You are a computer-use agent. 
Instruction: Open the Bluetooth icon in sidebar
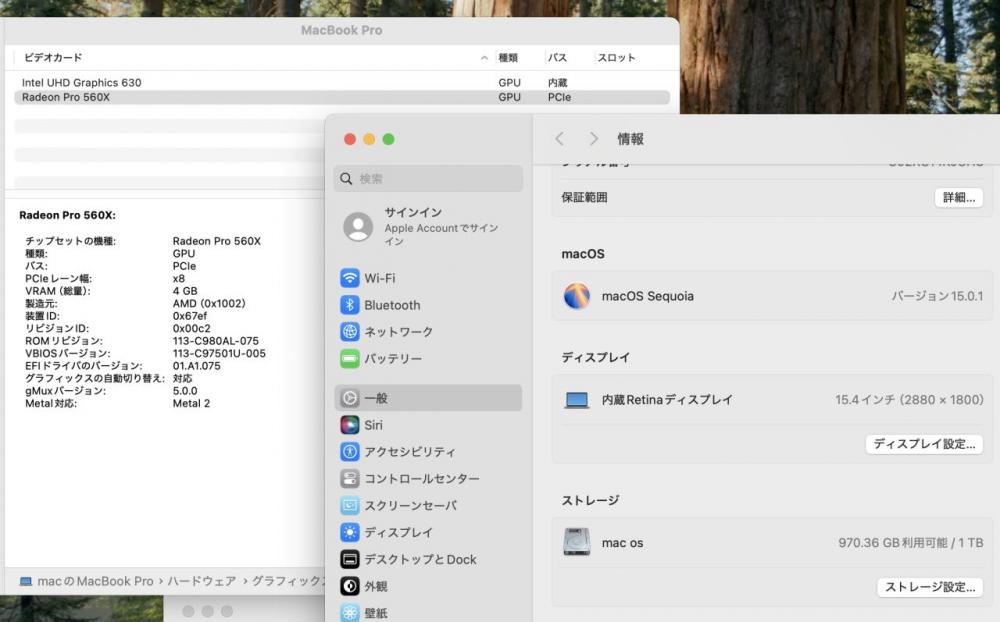349,305
